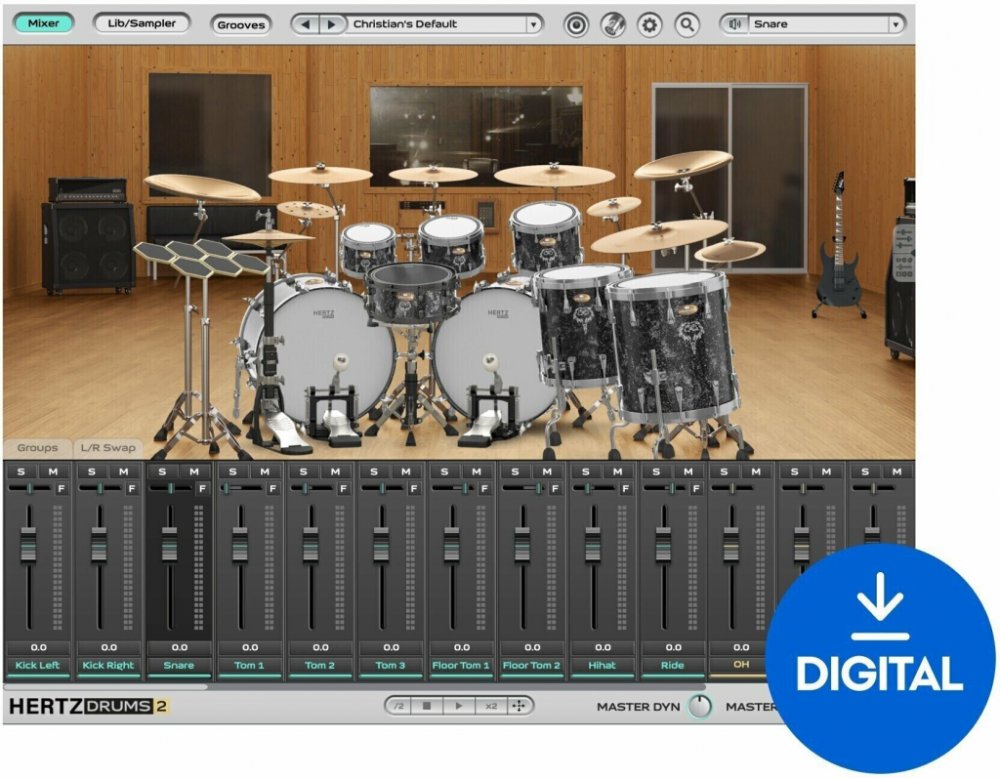Click the magnifier search icon
This screenshot has width=1000, height=778.
[686, 24]
